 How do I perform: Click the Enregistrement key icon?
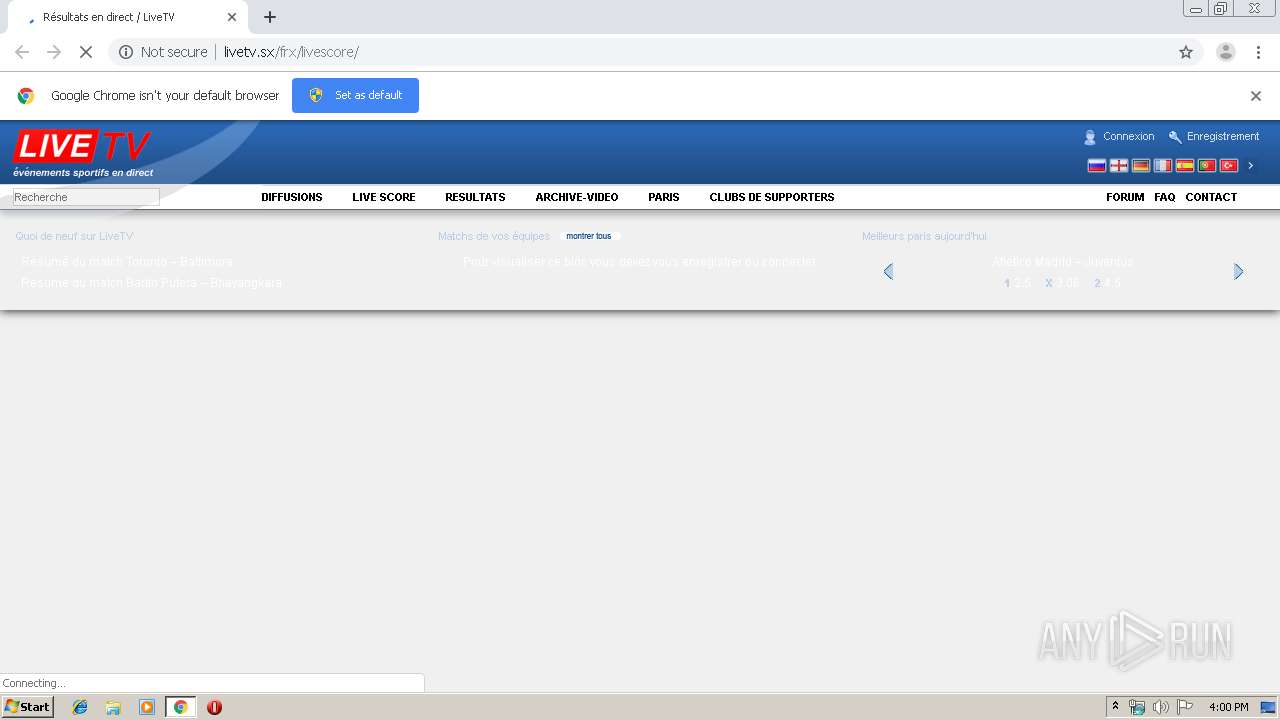pyautogui.click(x=1175, y=137)
